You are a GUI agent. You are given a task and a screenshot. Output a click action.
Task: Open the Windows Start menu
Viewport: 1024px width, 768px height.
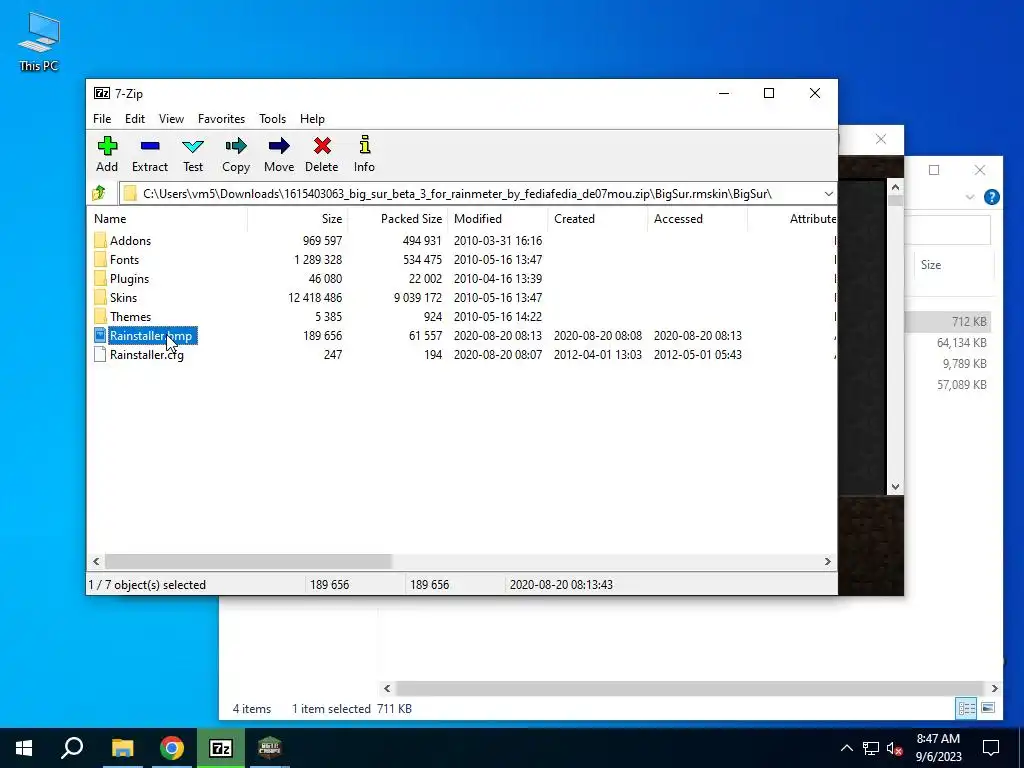(x=24, y=748)
